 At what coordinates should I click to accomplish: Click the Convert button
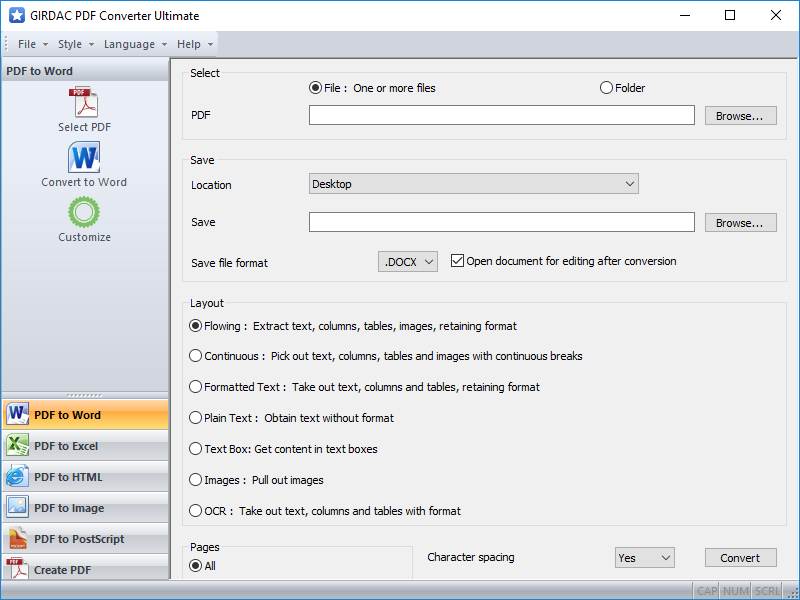tap(740, 558)
